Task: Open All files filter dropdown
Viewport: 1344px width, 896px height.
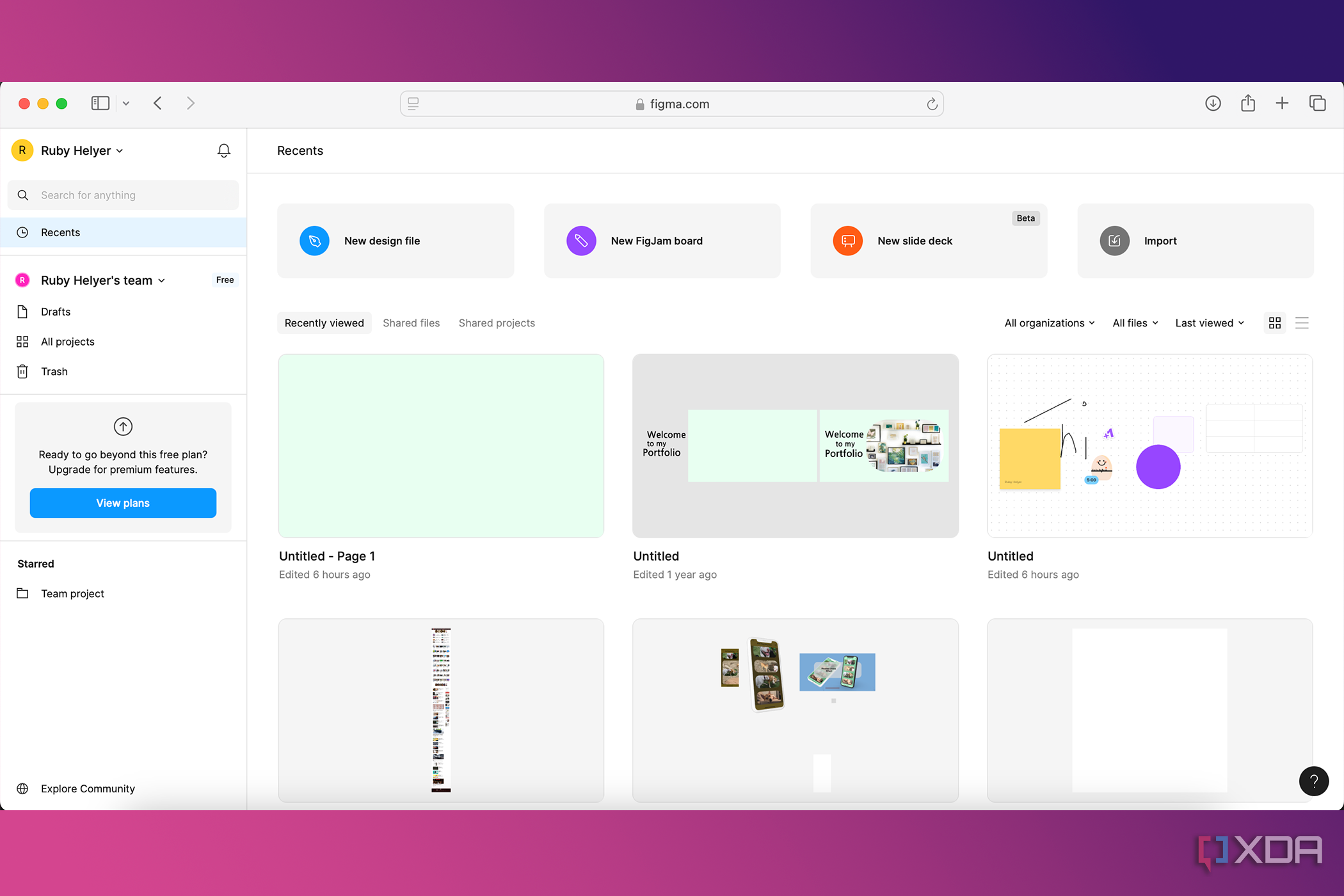Action: pyautogui.click(x=1135, y=323)
